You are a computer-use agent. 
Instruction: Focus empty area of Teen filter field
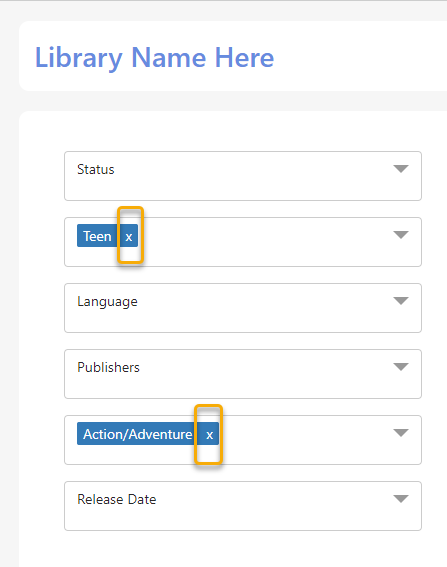tap(264, 242)
